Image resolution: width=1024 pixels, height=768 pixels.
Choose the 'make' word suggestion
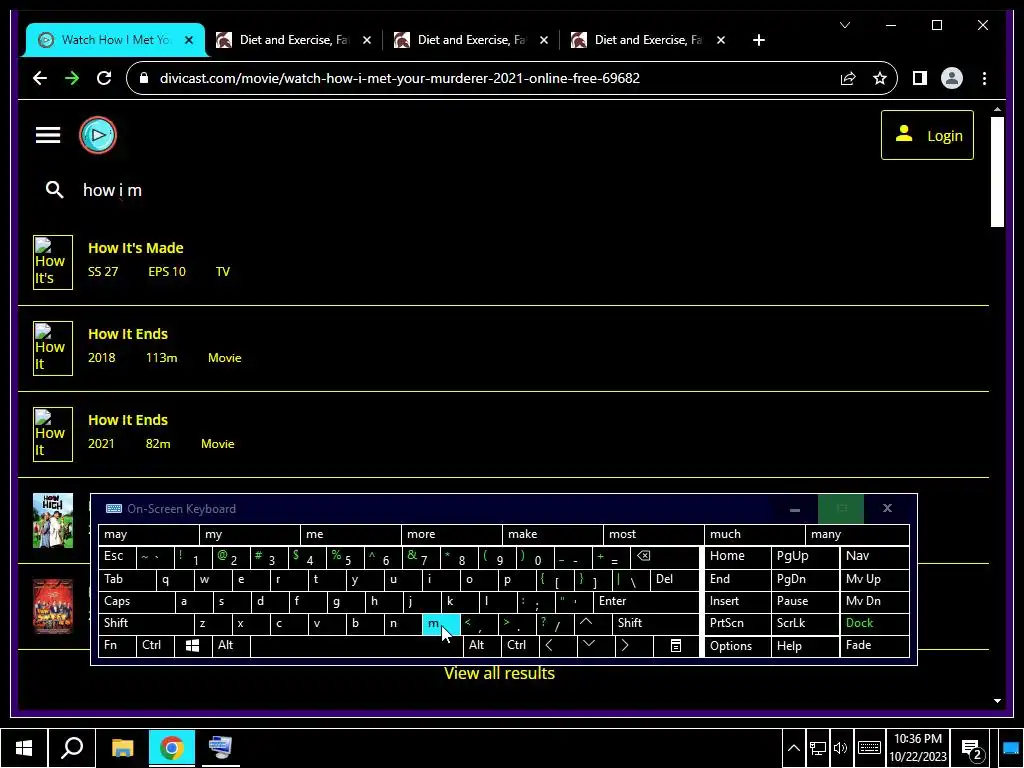point(552,534)
